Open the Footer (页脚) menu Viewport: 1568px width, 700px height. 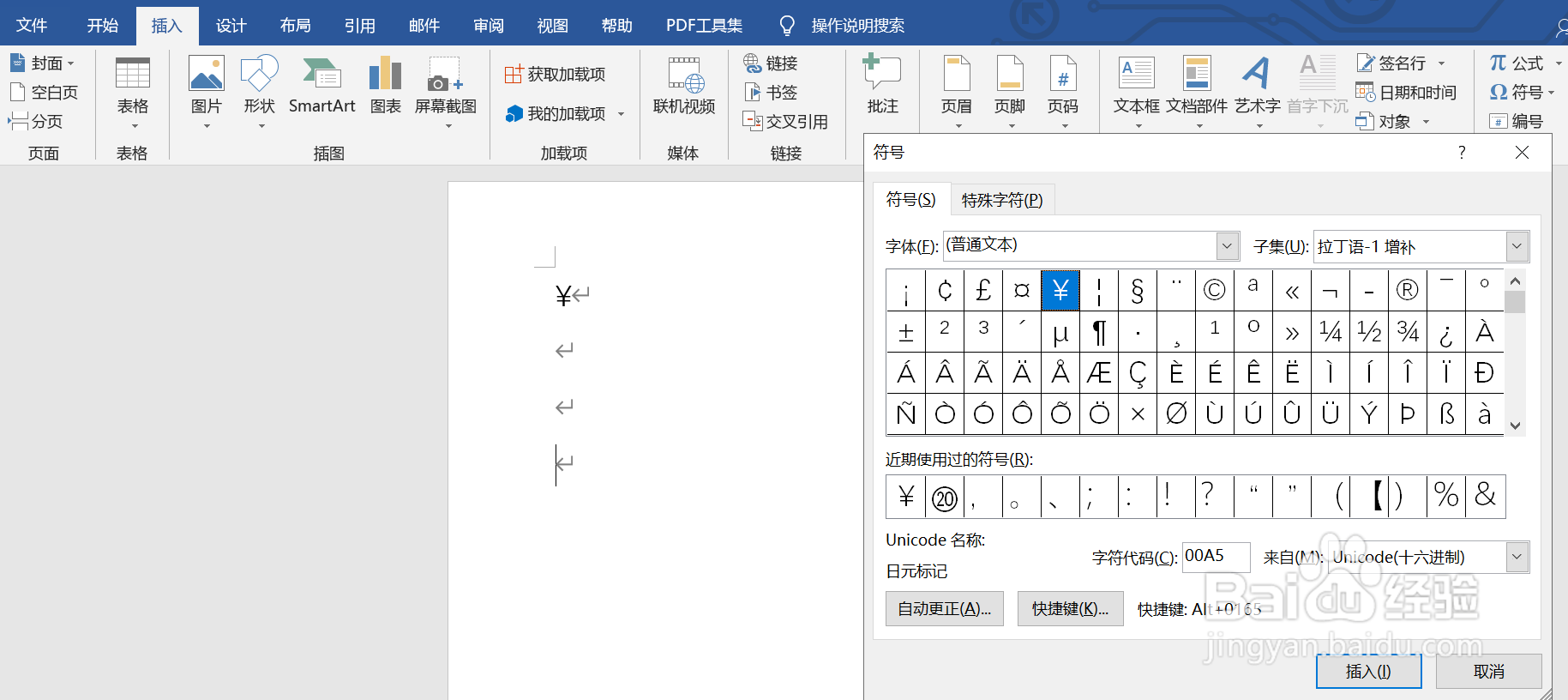tap(1009, 93)
